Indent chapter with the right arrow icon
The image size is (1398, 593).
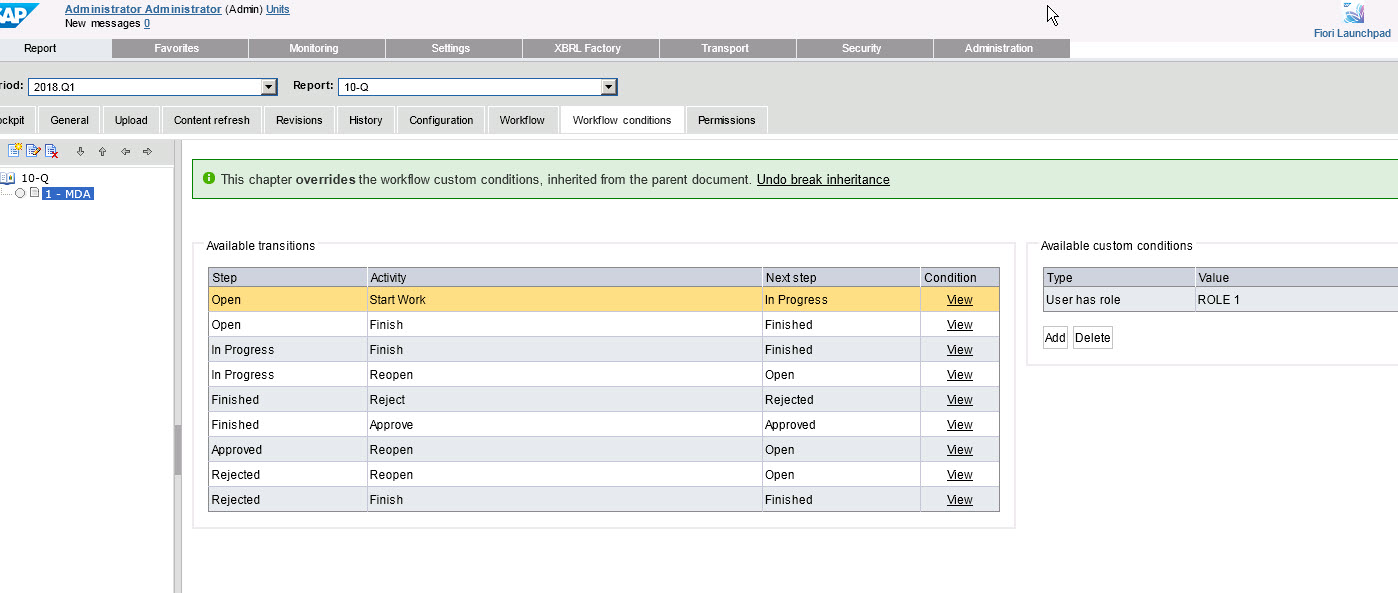pos(147,152)
